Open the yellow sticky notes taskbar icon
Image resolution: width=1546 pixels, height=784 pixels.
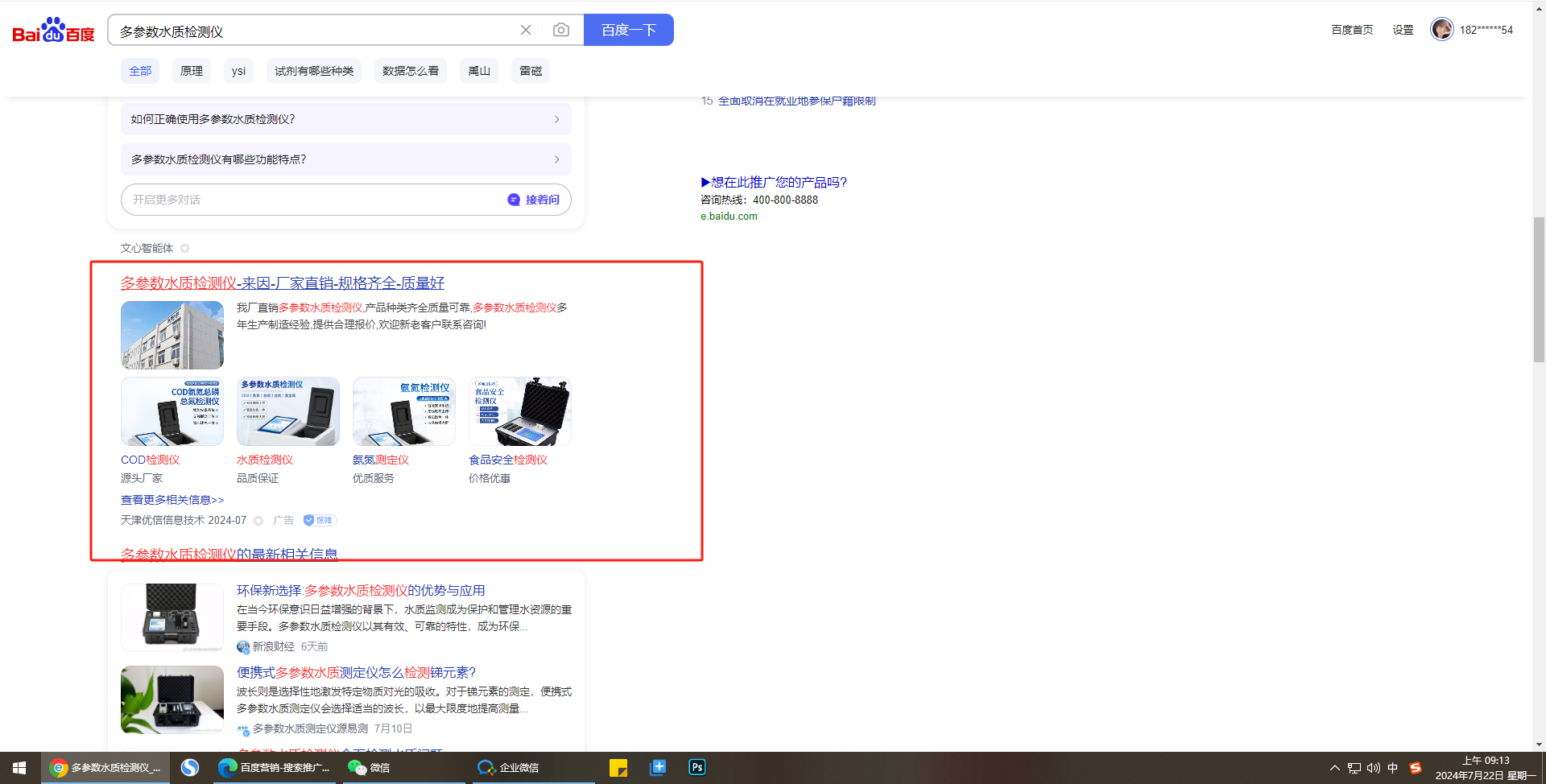pos(618,767)
